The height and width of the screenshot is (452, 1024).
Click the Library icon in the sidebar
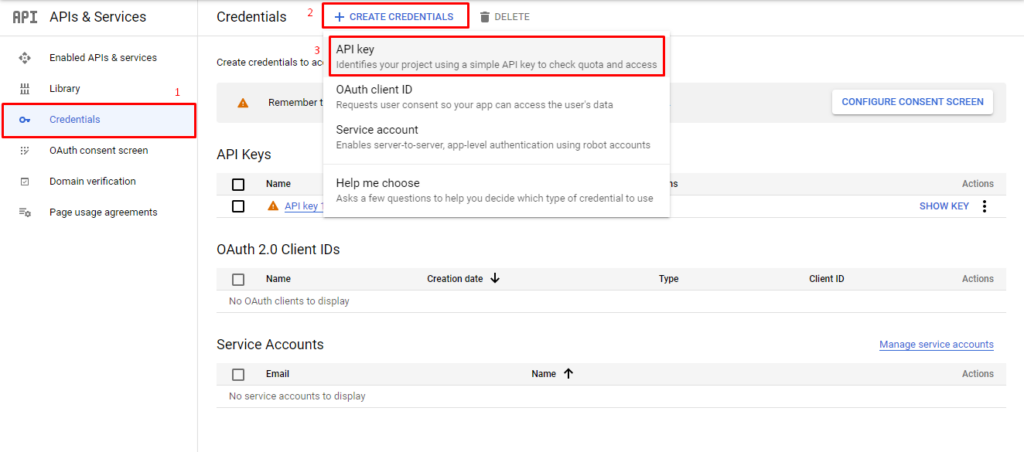25,88
